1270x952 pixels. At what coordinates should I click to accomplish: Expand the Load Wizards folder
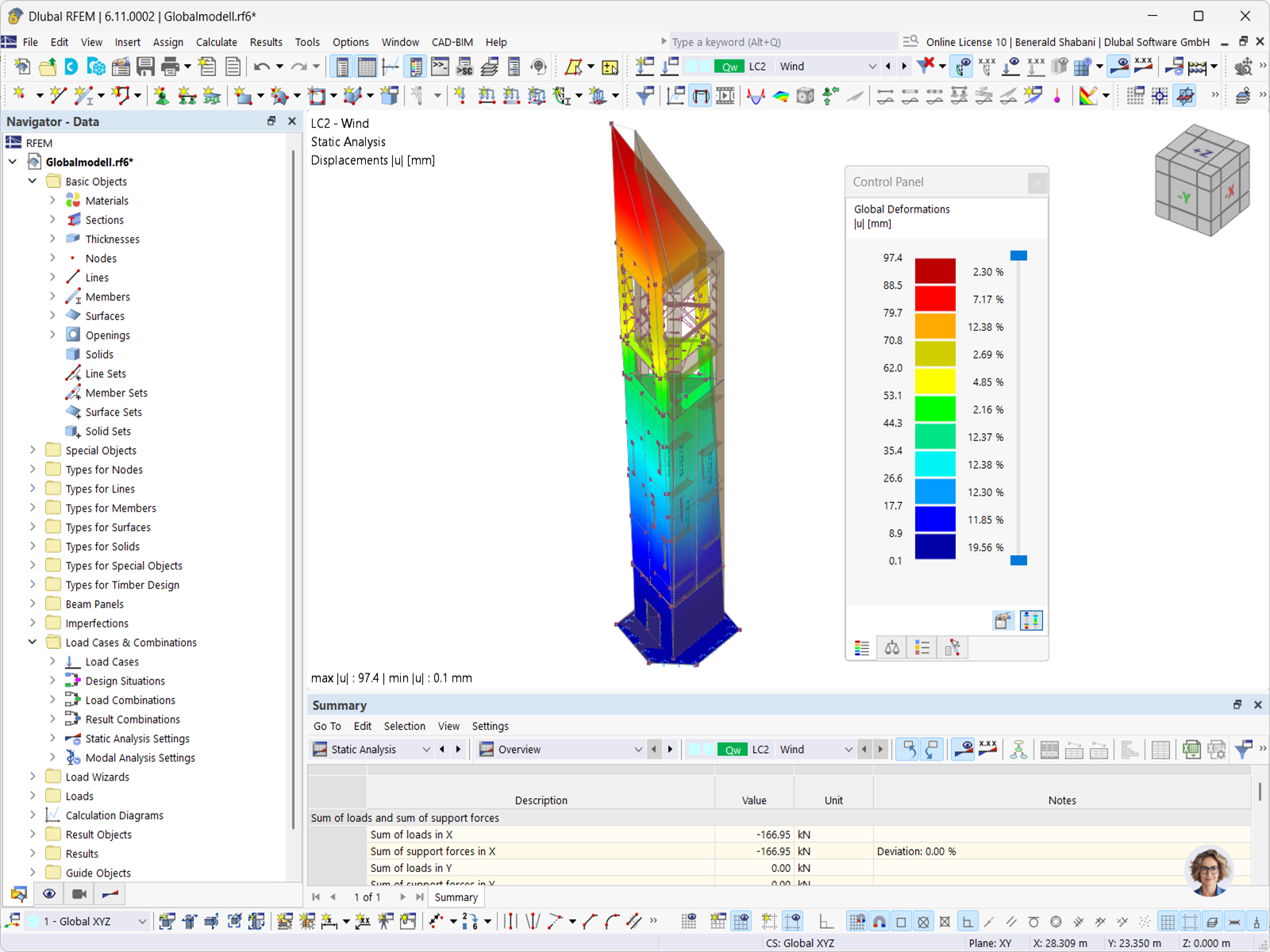(x=33, y=777)
